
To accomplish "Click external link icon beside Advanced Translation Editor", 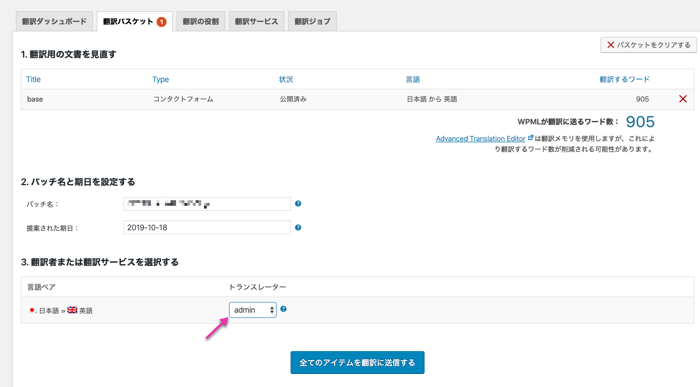I will 530,138.
